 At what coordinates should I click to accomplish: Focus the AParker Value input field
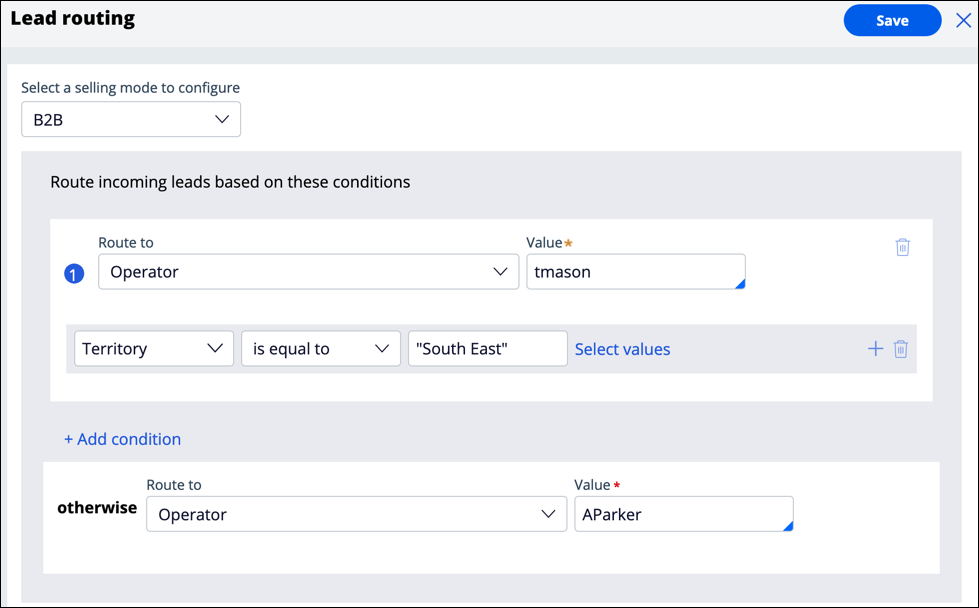(678, 514)
